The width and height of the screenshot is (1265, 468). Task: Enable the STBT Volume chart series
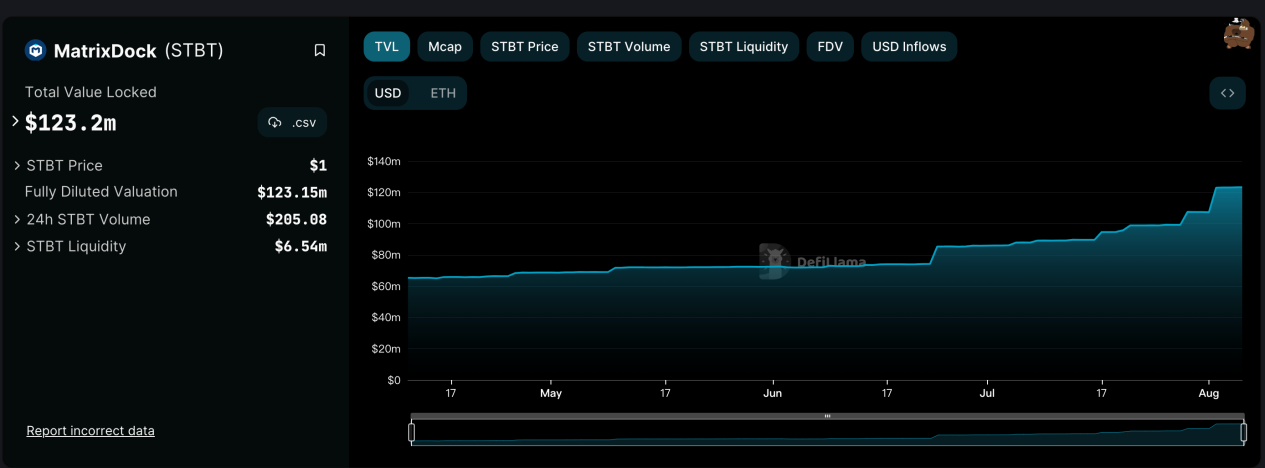629,46
